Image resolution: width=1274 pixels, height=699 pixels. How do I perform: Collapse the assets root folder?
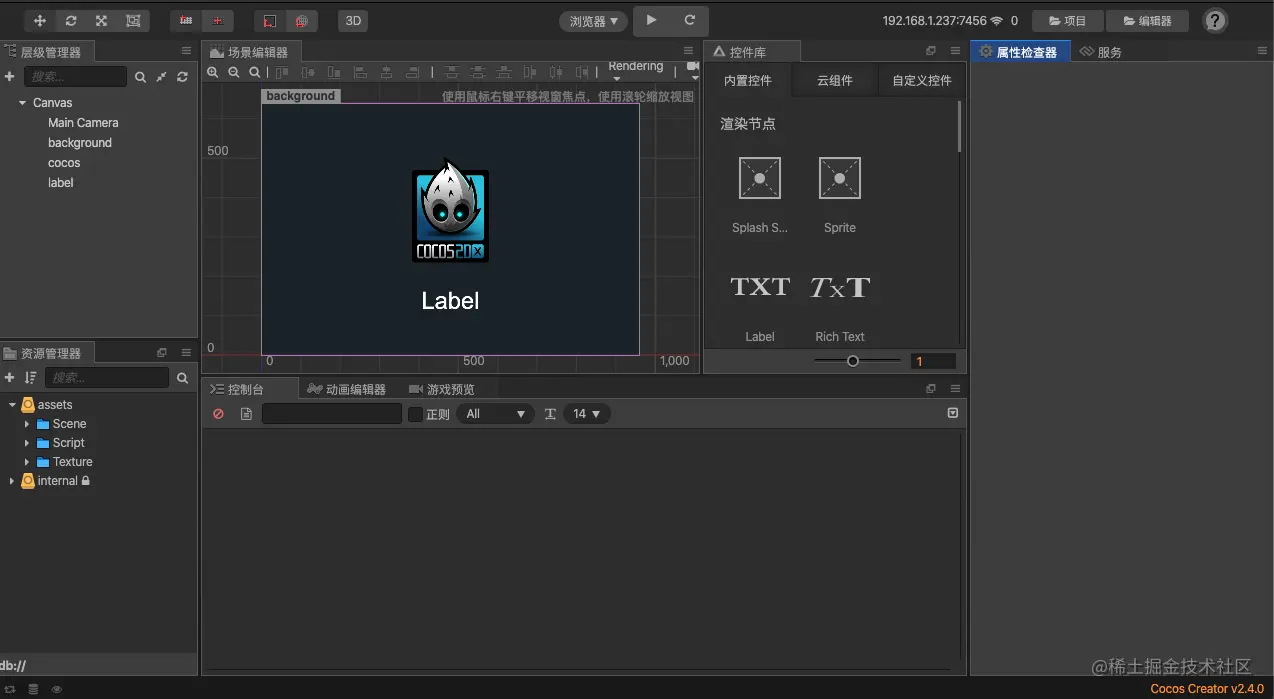coord(12,405)
